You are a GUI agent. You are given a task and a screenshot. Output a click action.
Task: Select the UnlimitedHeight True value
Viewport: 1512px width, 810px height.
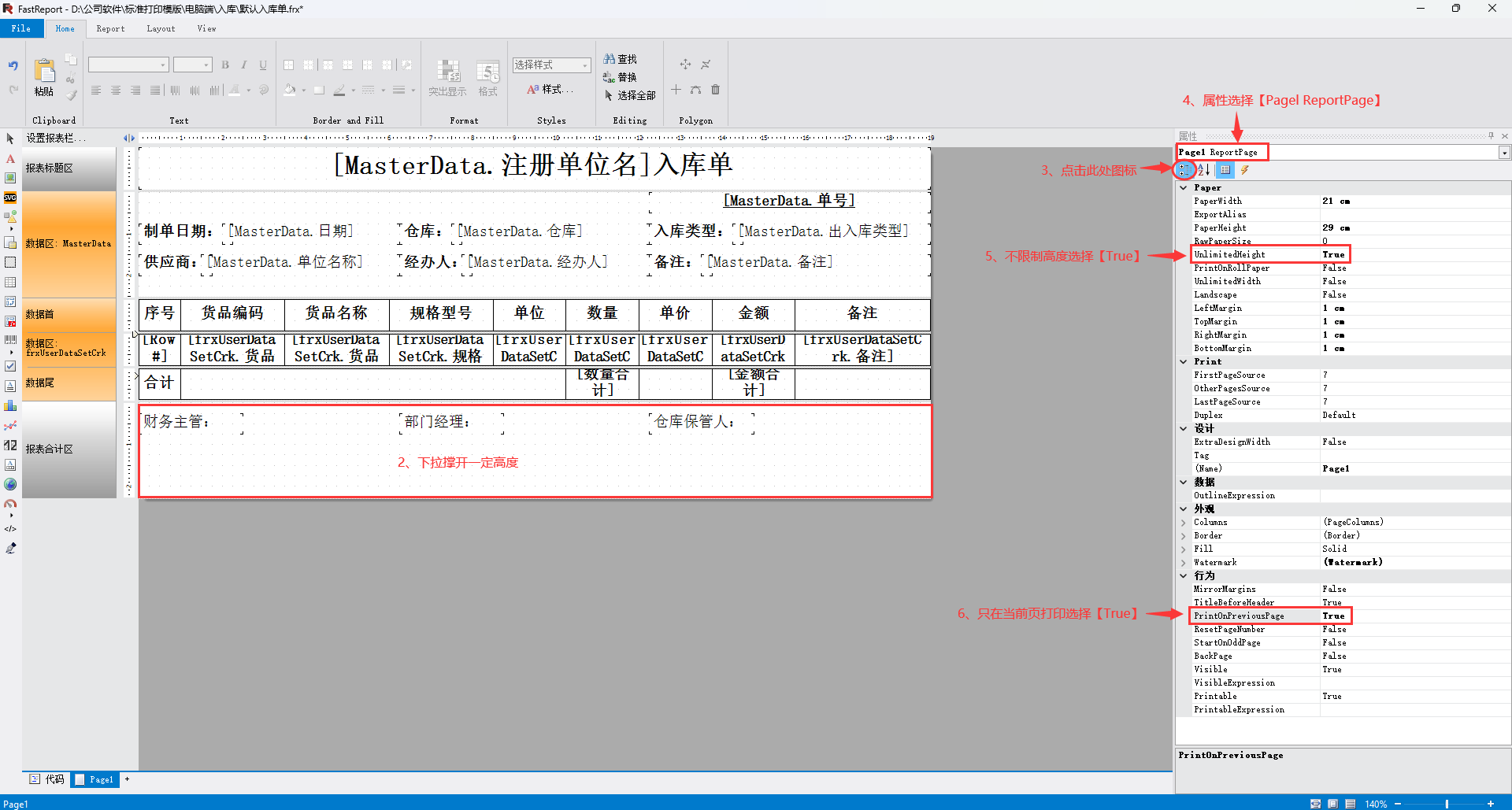(x=1333, y=255)
